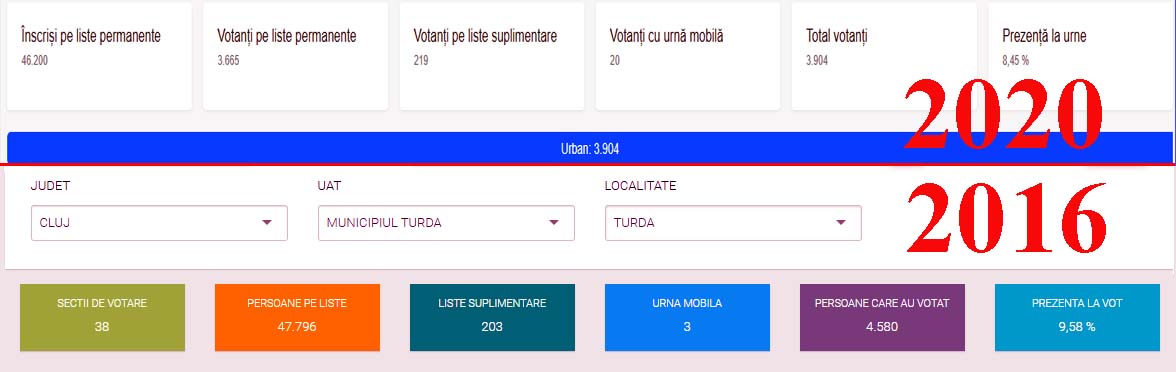Open the Înscriși pe liste permanente card
This screenshot has height=372, width=1176.
99,56
